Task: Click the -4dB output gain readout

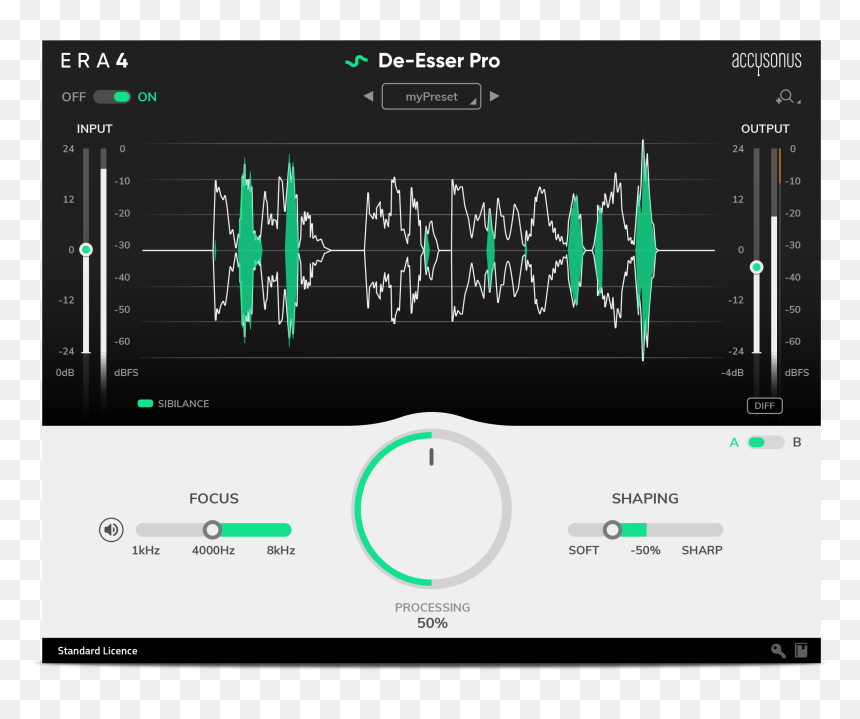Action: pyautogui.click(x=732, y=372)
